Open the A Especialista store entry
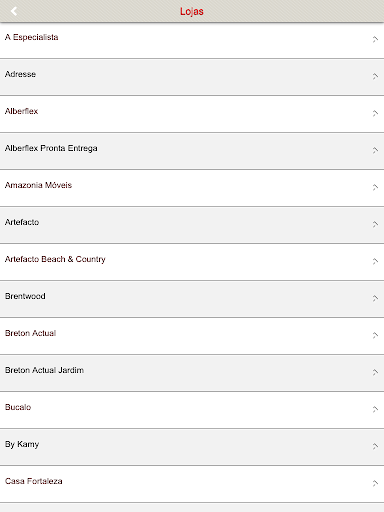Image resolution: width=384 pixels, height=512 pixels. point(192,41)
